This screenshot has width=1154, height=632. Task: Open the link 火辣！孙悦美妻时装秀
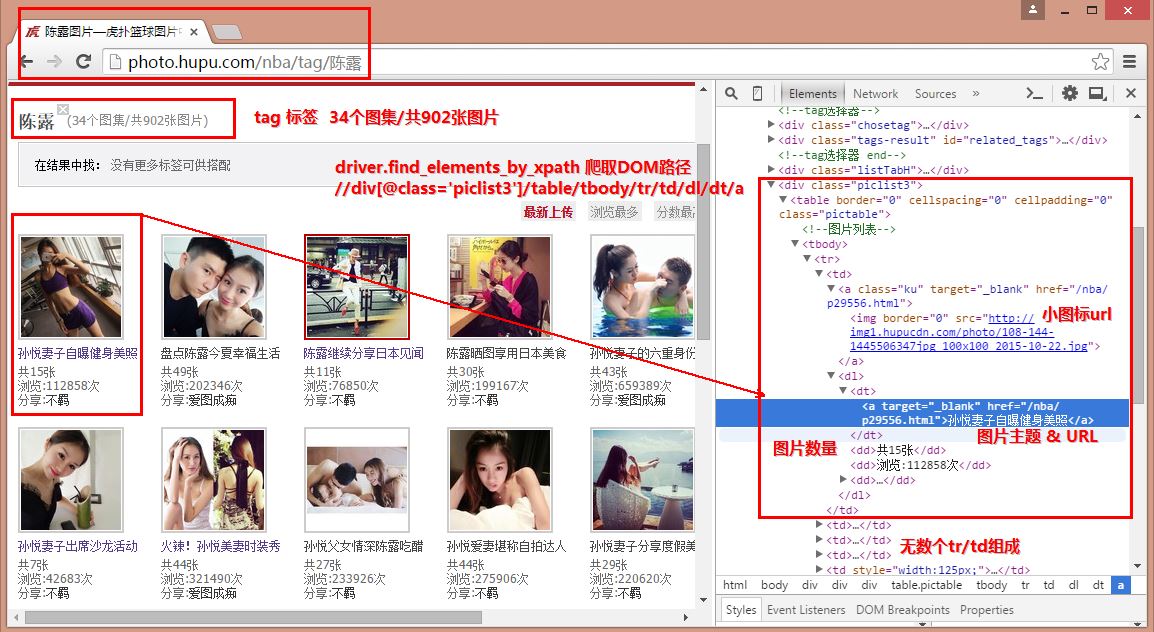[x=220, y=546]
